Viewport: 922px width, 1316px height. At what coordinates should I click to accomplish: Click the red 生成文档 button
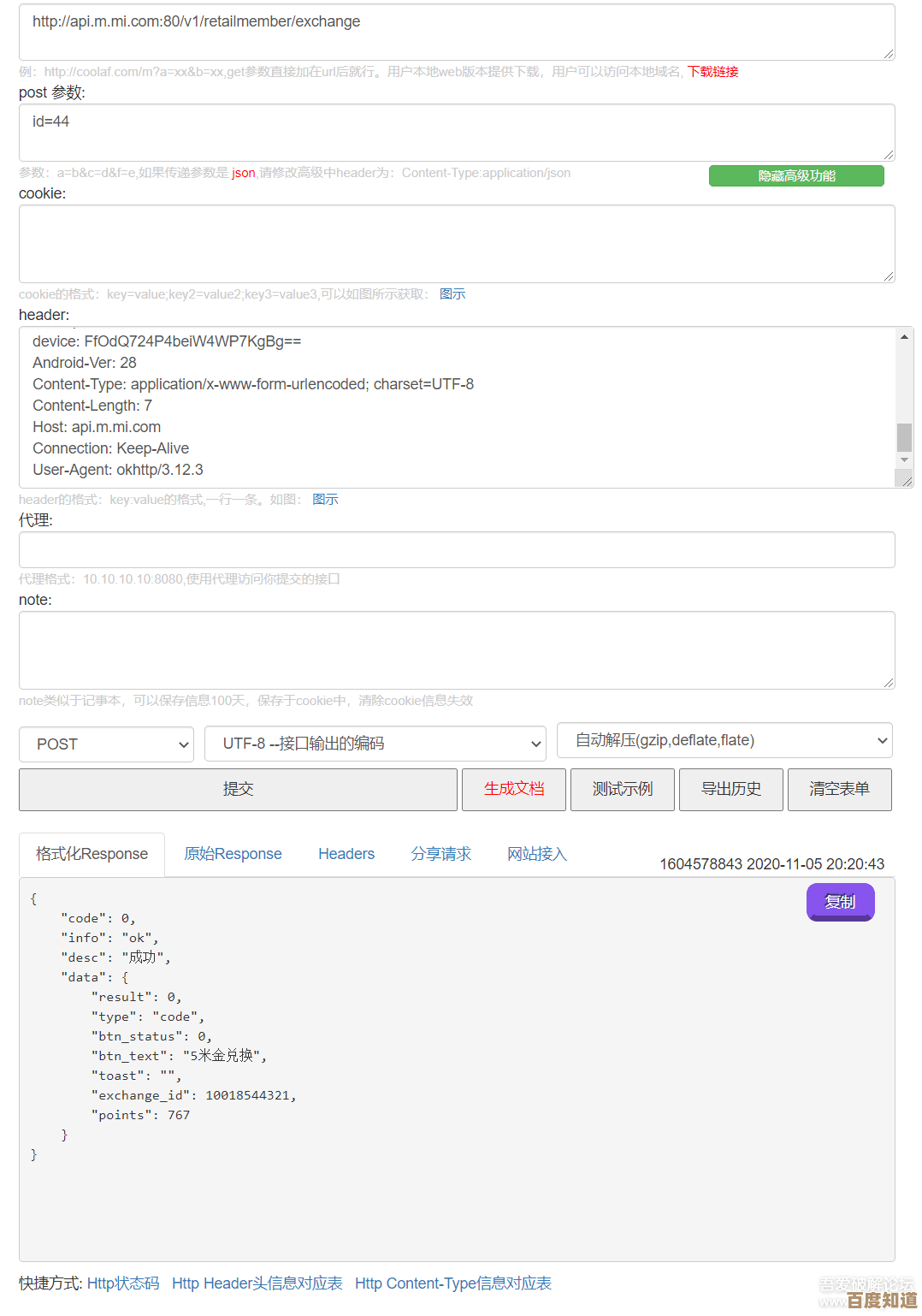pyautogui.click(x=513, y=789)
